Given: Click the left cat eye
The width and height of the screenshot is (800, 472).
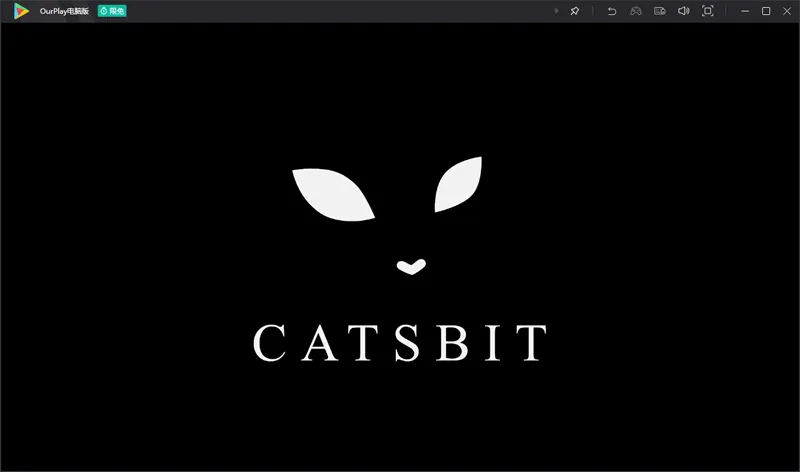Looking at the screenshot, I should pos(333,194).
